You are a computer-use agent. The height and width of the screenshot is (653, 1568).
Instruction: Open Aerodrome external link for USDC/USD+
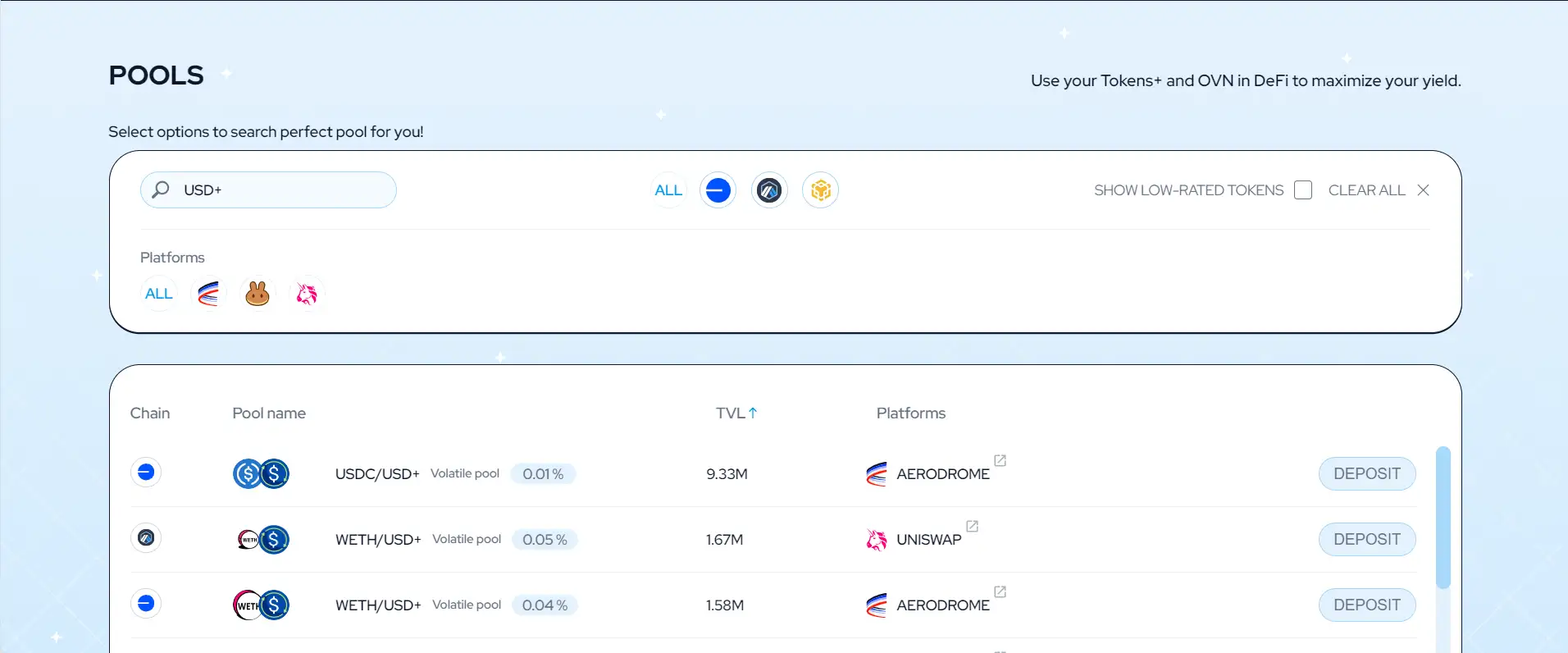(x=1000, y=461)
